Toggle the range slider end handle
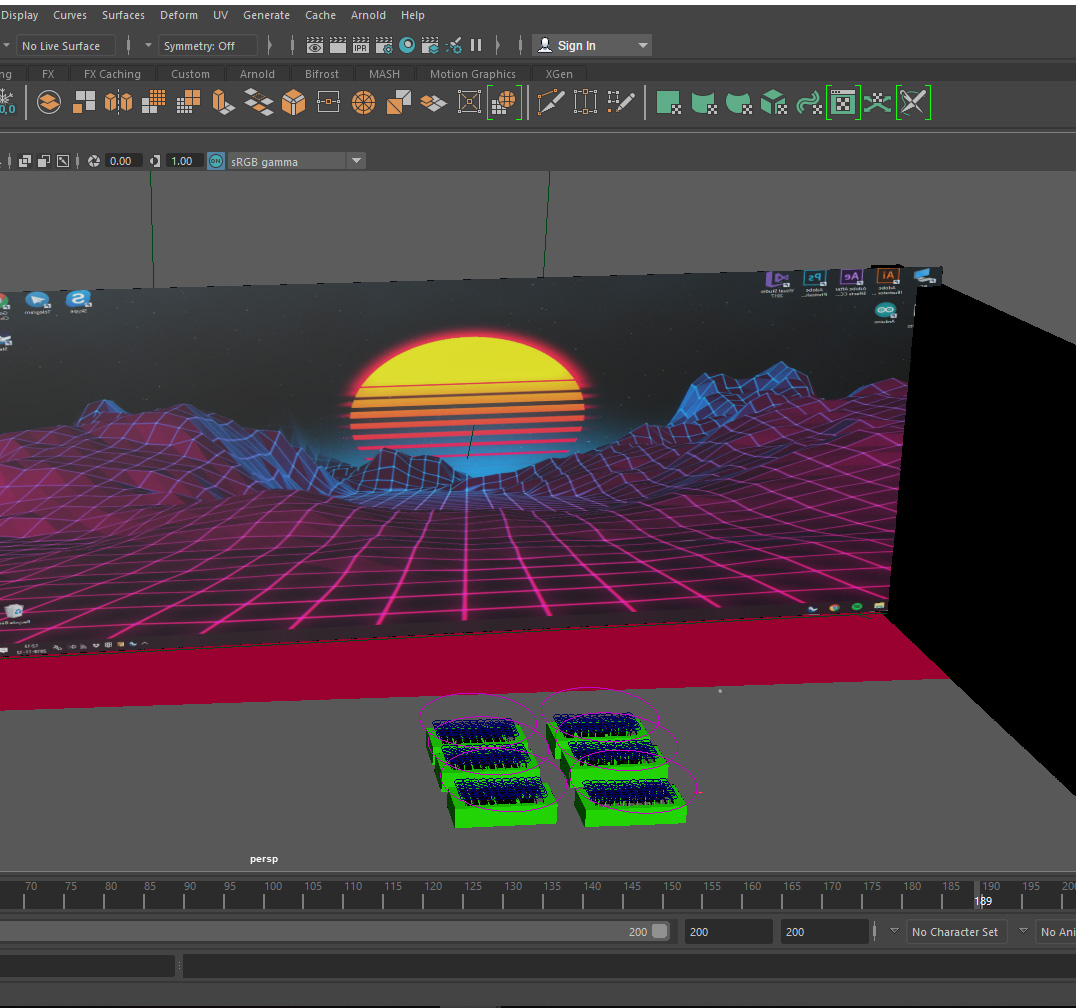This screenshot has height=1008, width=1076. [659, 931]
